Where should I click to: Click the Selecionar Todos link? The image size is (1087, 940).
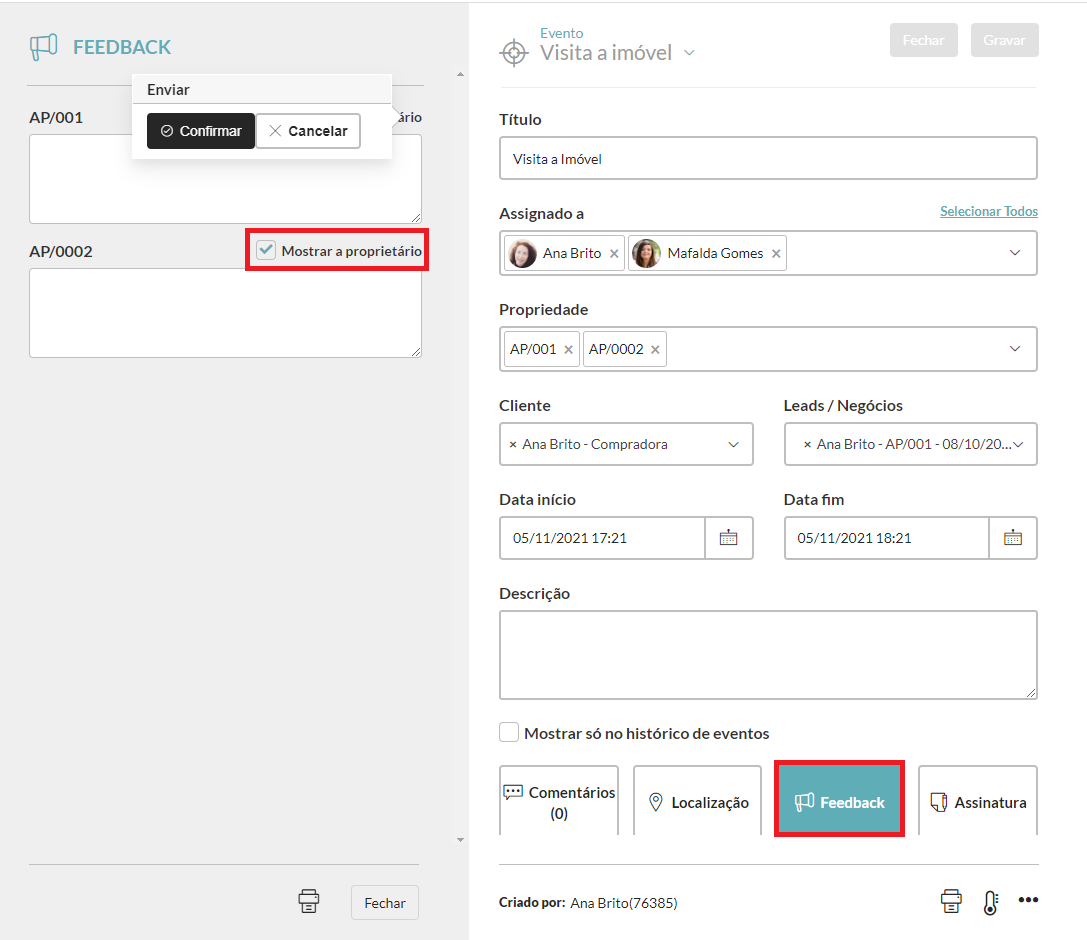[x=988, y=212]
